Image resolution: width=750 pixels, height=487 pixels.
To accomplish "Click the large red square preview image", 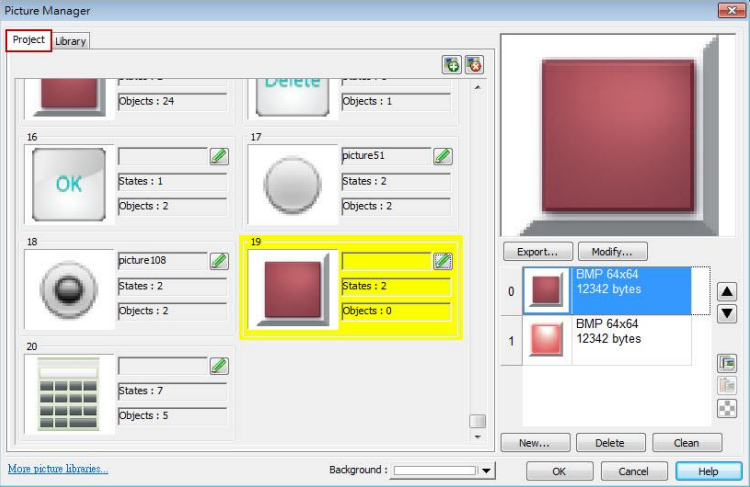I will 618,135.
